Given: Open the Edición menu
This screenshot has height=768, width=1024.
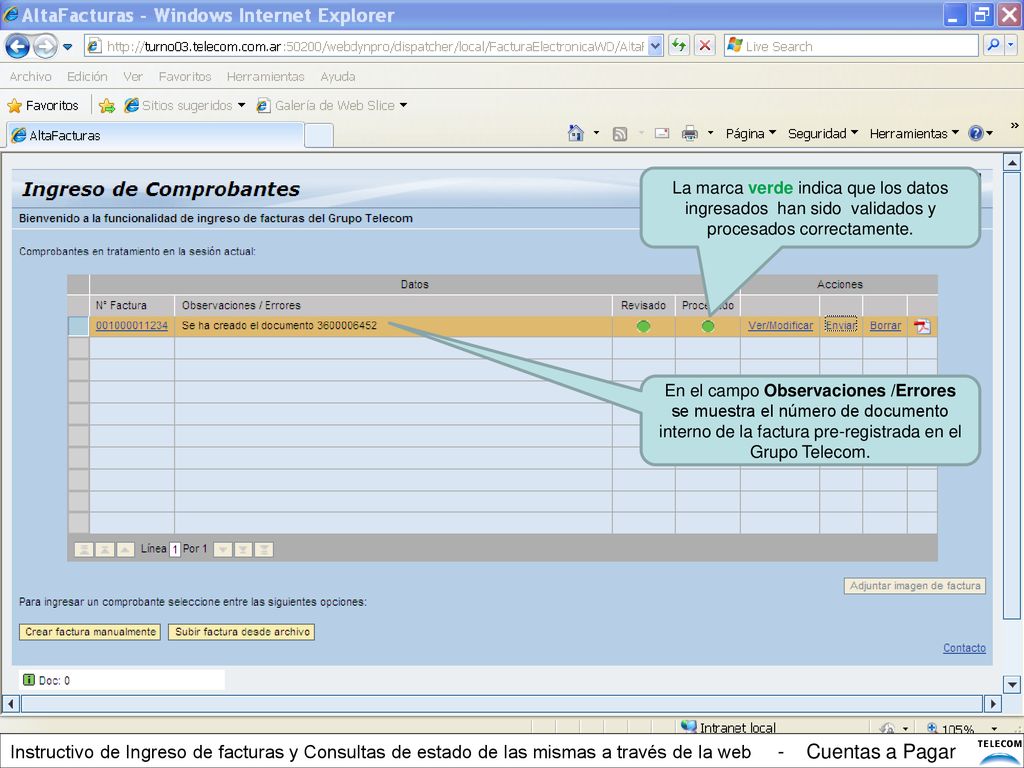Looking at the screenshot, I should coord(87,76).
